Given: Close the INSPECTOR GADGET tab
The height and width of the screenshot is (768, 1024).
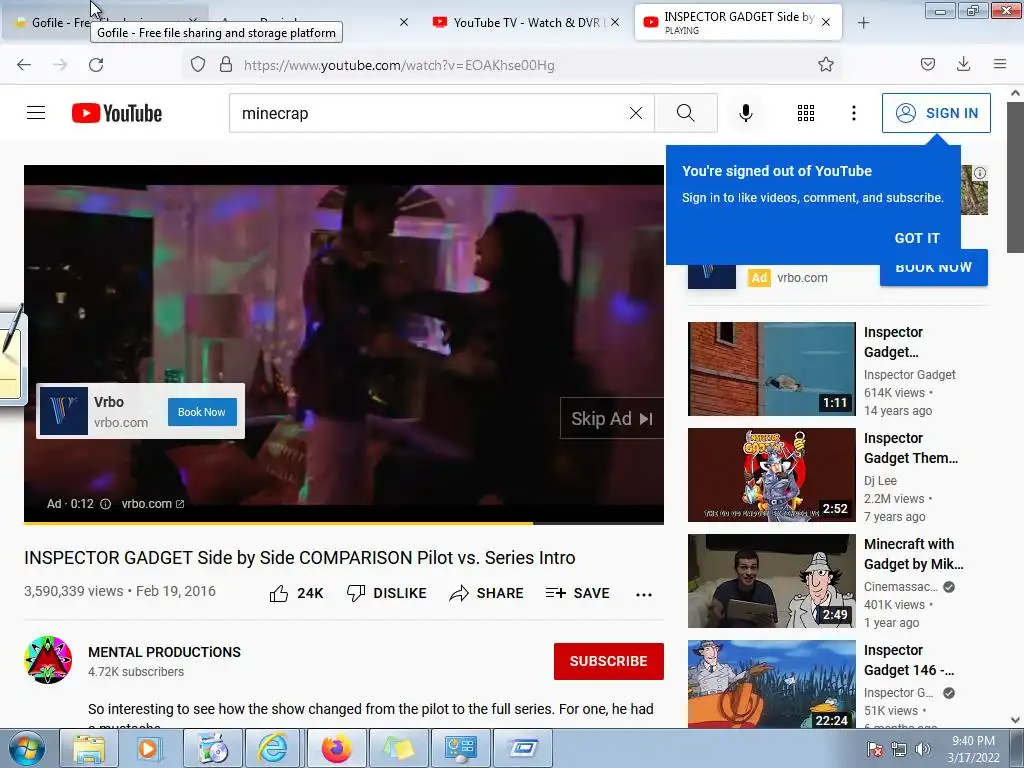Looking at the screenshot, I should (826, 22).
